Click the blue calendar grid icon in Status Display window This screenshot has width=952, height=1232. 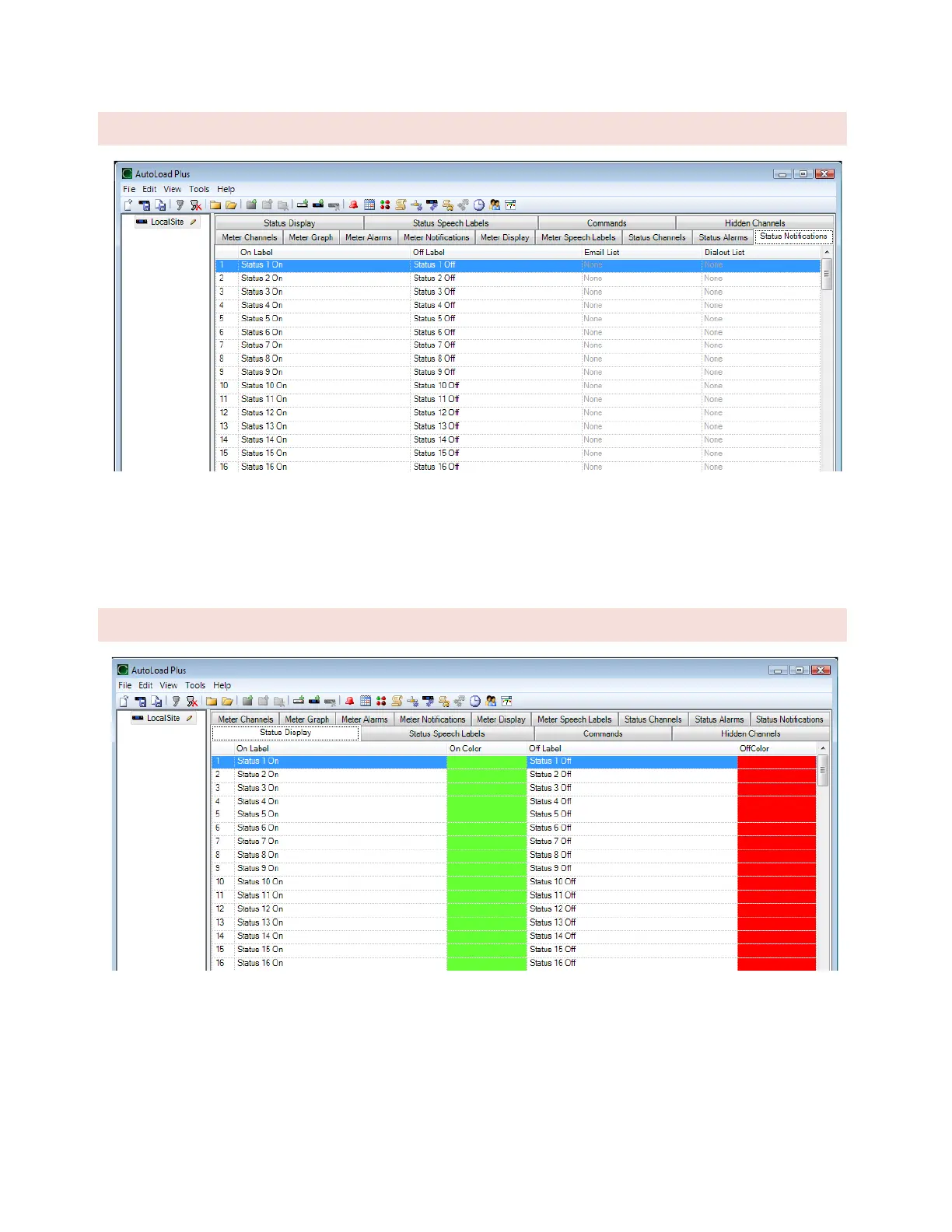[x=366, y=702]
